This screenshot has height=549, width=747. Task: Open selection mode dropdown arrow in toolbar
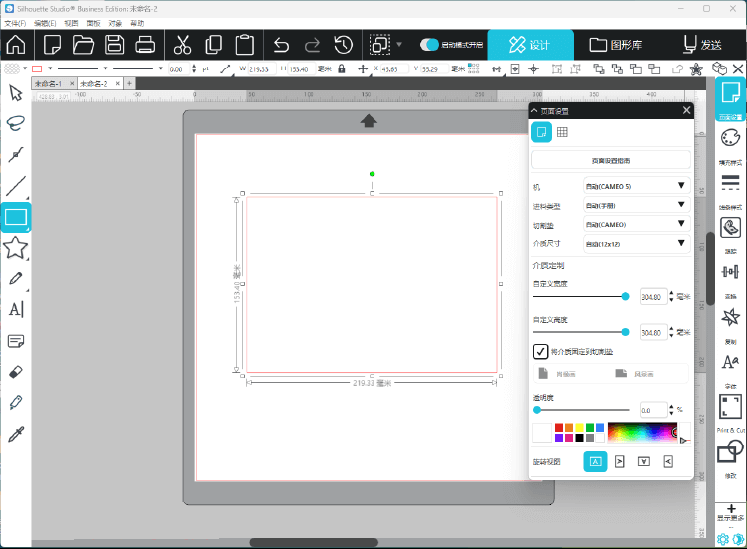pyautogui.click(x=399, y=45)
